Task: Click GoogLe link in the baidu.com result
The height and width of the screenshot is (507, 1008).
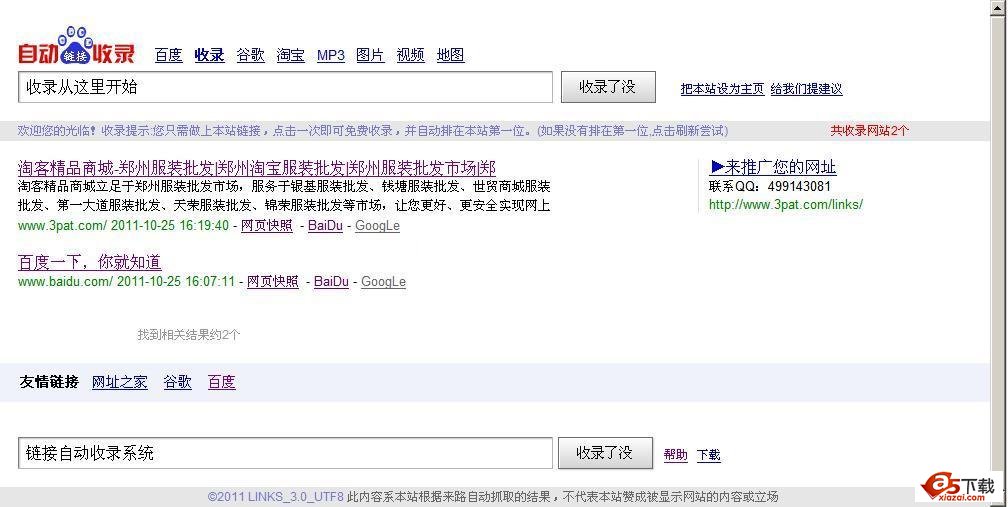Action: 383,281
